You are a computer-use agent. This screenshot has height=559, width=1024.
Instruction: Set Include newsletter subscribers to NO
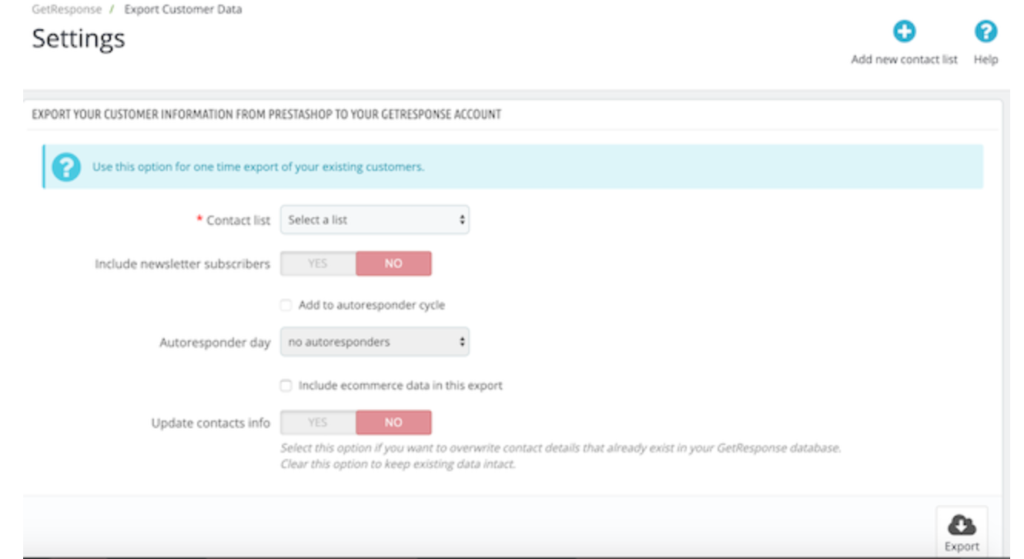pyautogui.click(x=393, y=263)
